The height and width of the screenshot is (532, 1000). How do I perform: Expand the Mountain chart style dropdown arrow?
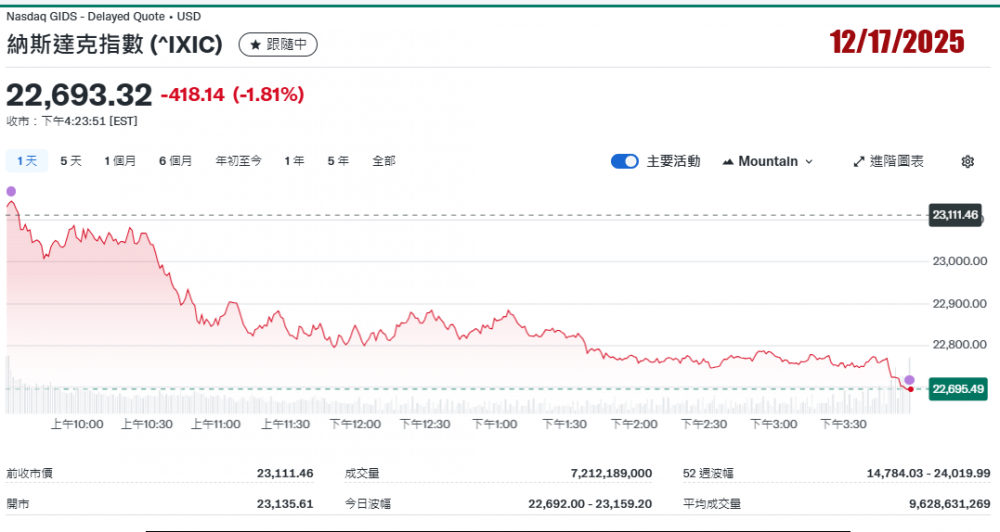click(809, 161)
